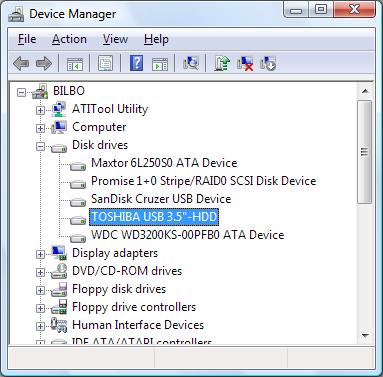Image resolution: width=383 pixels, height=377 pixels.
Task: Open the Help menu
Action: [x=156, y=39]
